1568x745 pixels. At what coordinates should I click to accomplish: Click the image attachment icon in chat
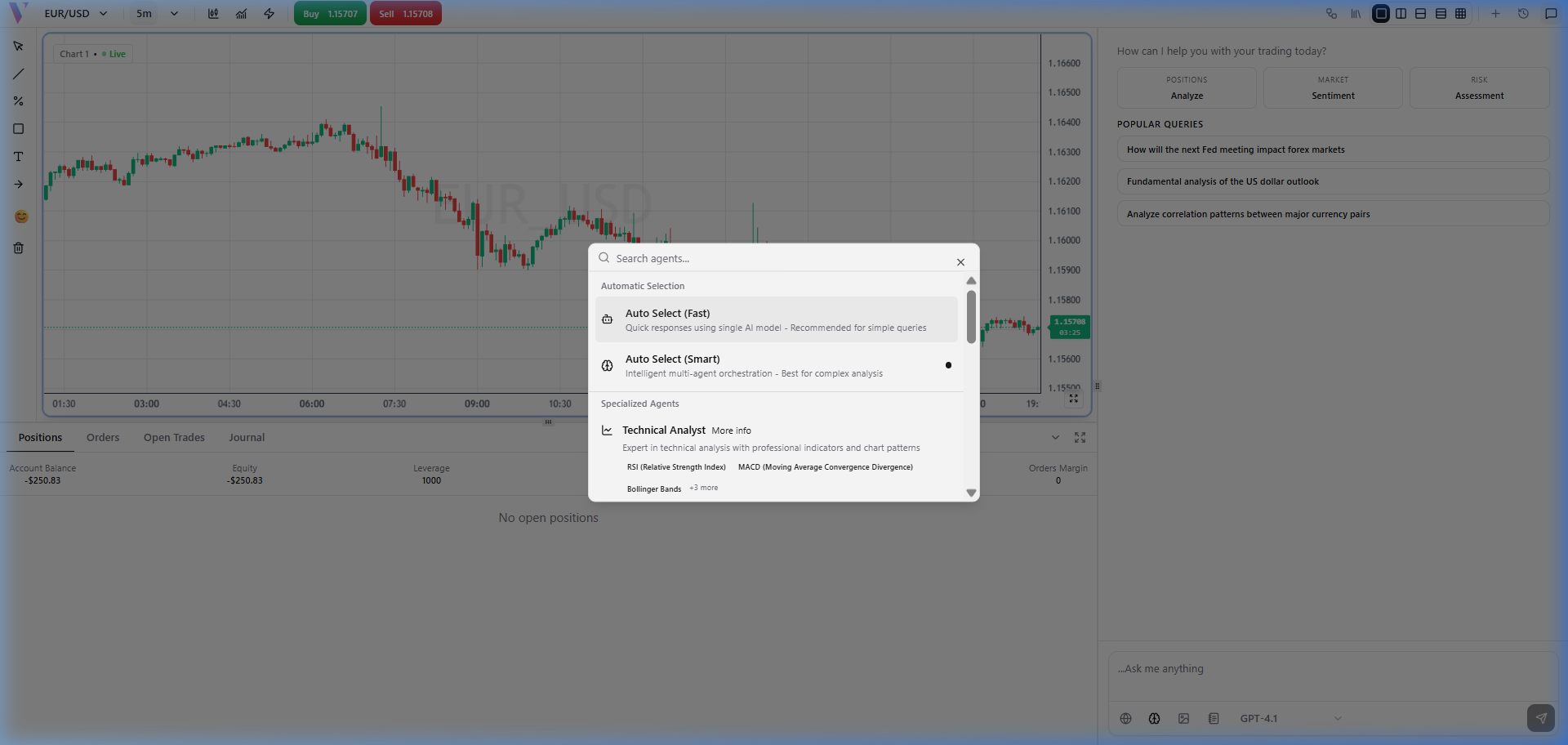(1183, 719)
